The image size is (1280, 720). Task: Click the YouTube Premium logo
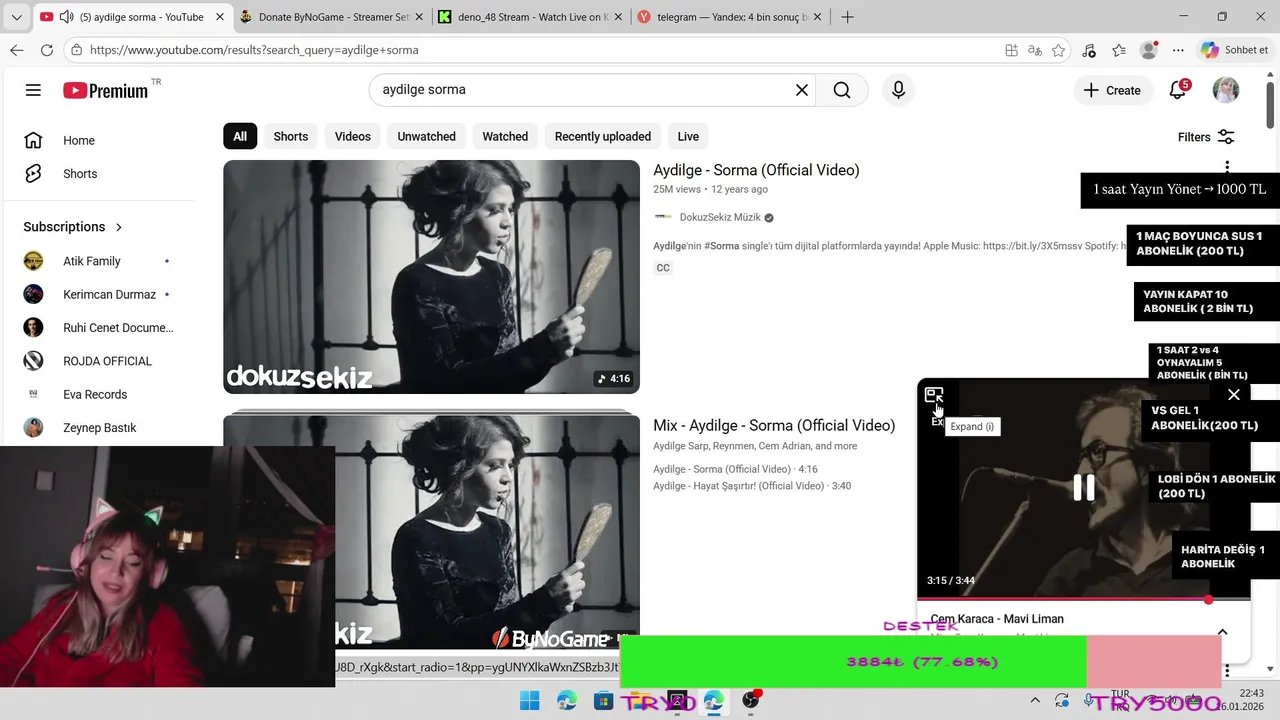106,90
